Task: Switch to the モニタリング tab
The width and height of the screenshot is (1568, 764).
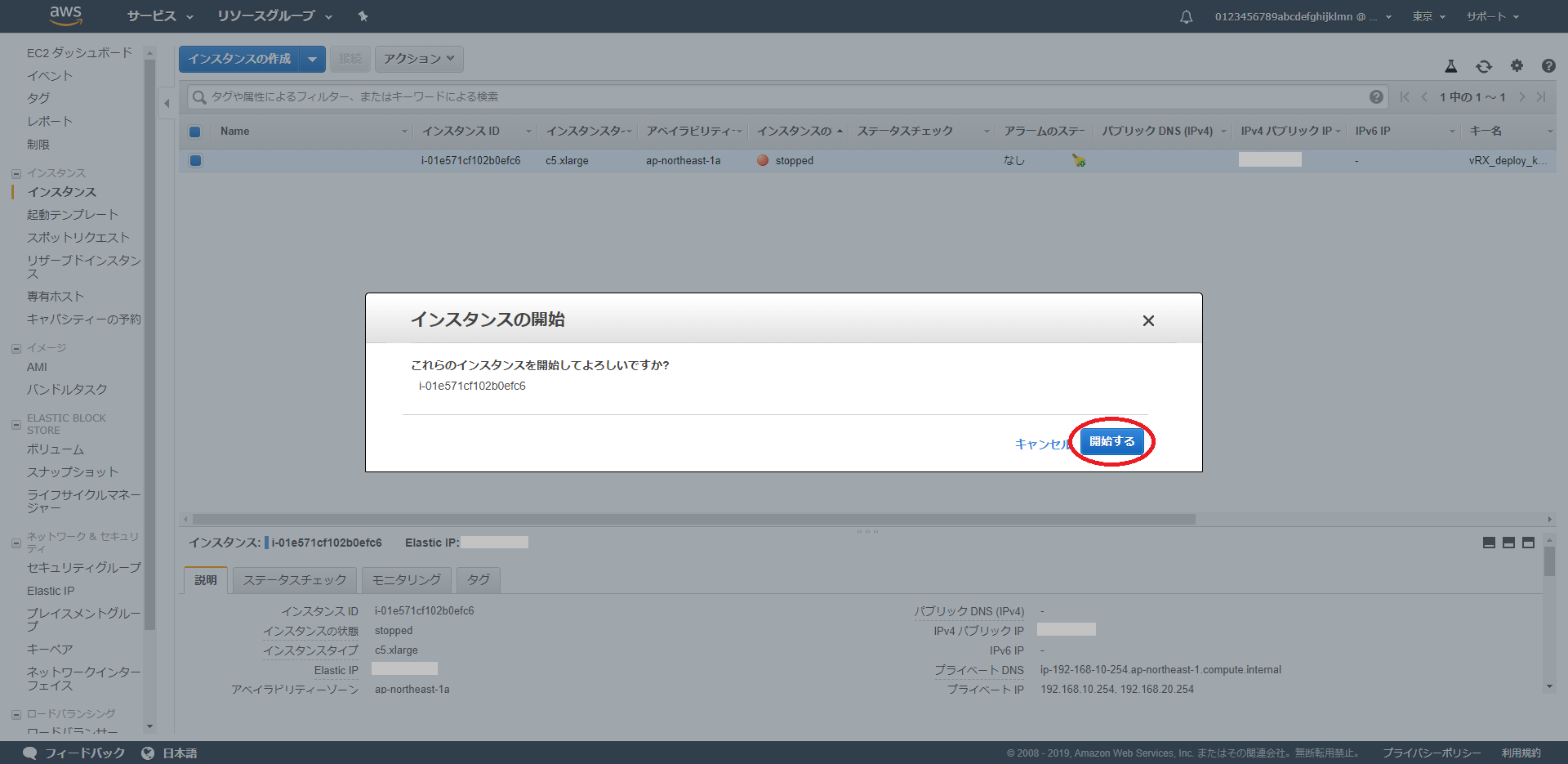Action: click(x=406, y=580)
